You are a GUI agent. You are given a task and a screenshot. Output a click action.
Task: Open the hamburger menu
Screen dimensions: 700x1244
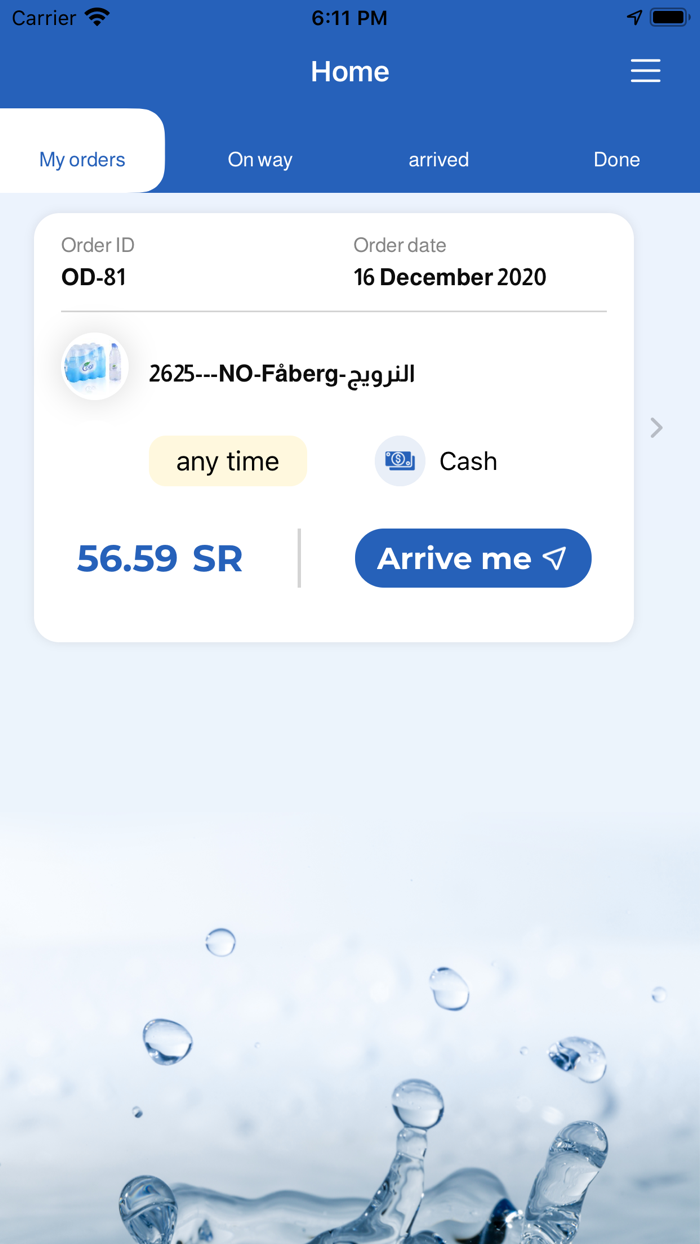tap(645, 71)
